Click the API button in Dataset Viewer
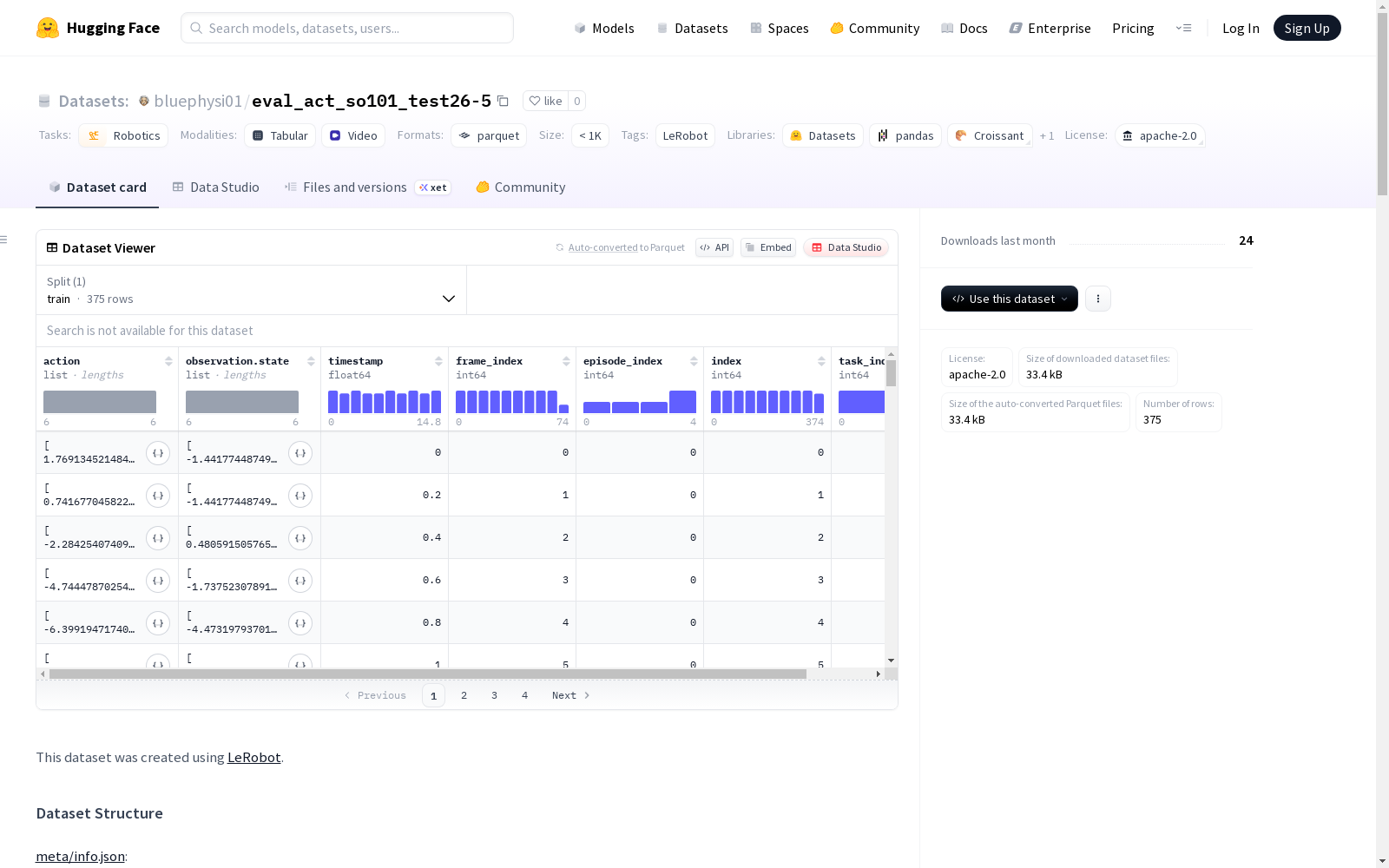 (714, 247)
